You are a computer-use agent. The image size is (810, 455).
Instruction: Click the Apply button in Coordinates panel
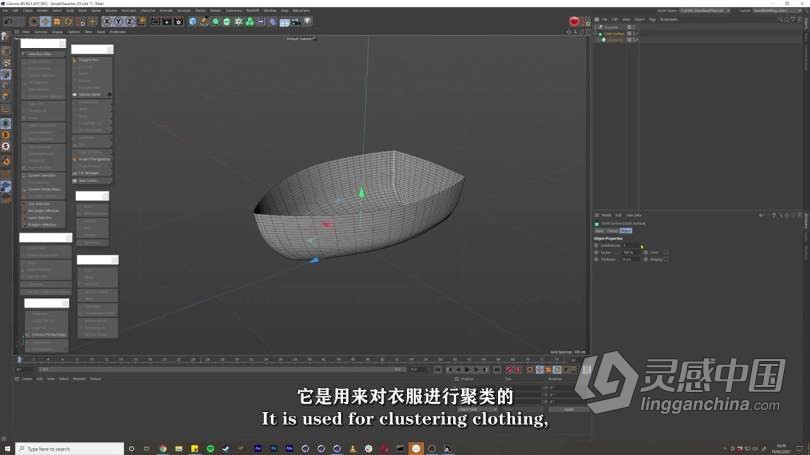click(x=569, y=409)
